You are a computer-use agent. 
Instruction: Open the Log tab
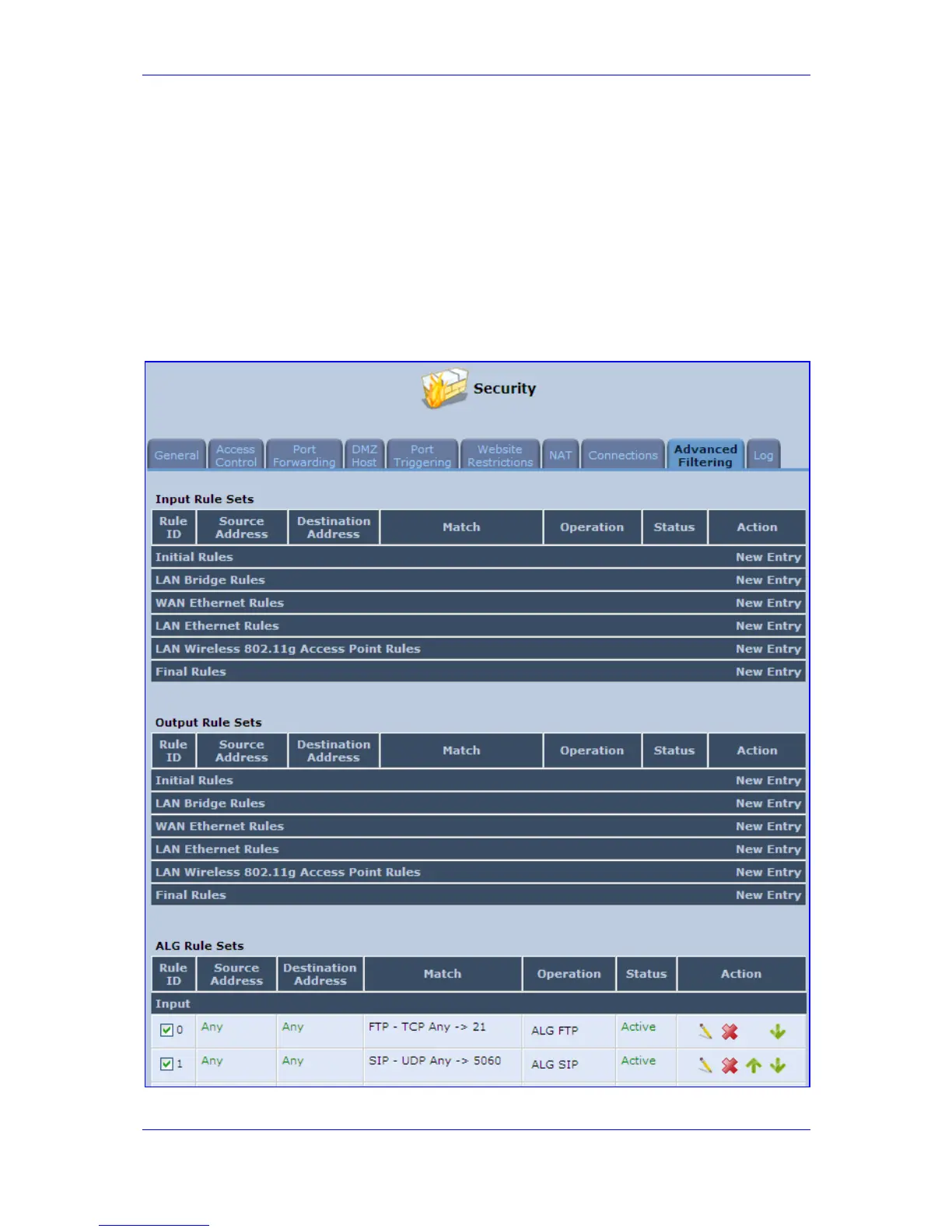tap(763, 455)
